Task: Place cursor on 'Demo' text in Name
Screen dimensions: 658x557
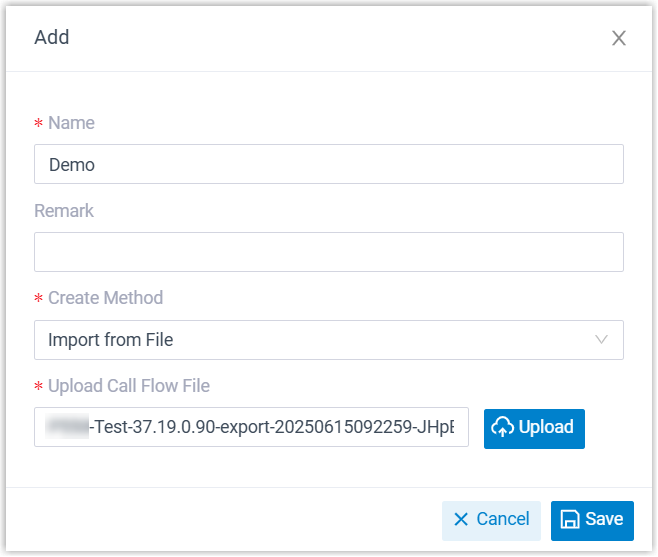Action: [72, 165]
